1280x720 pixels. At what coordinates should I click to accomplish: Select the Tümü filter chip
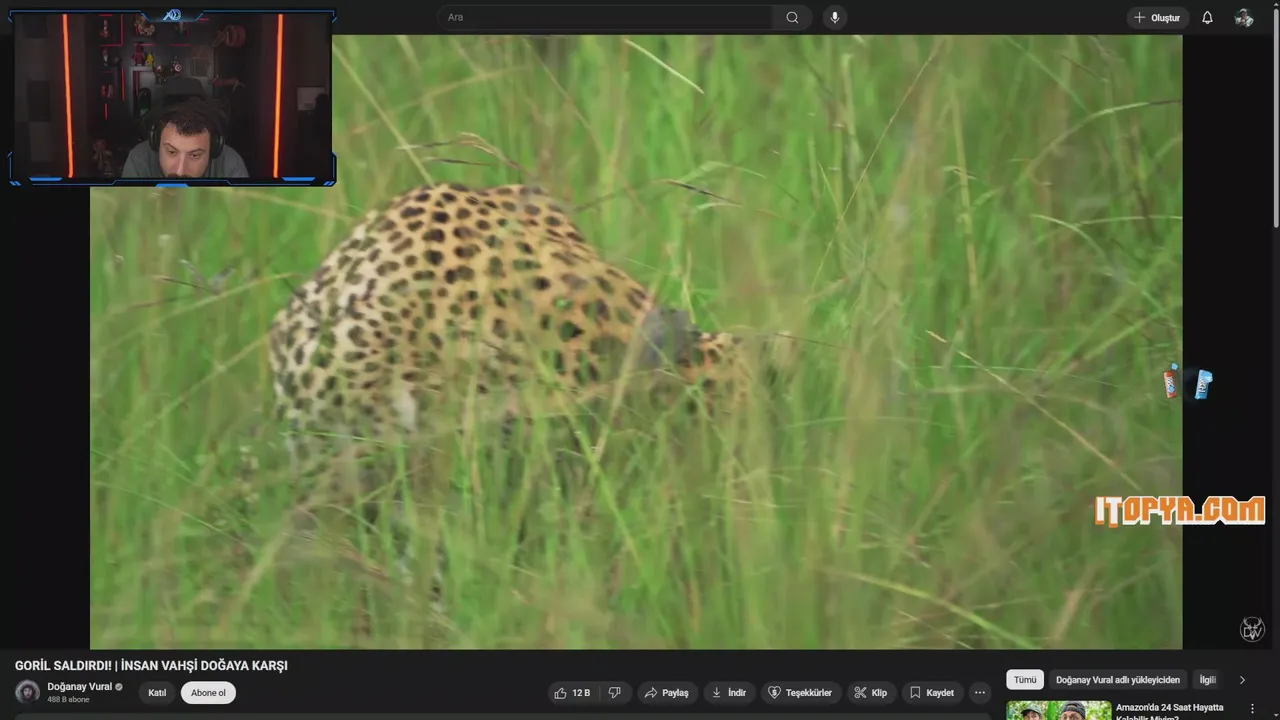coord(1025,680)
